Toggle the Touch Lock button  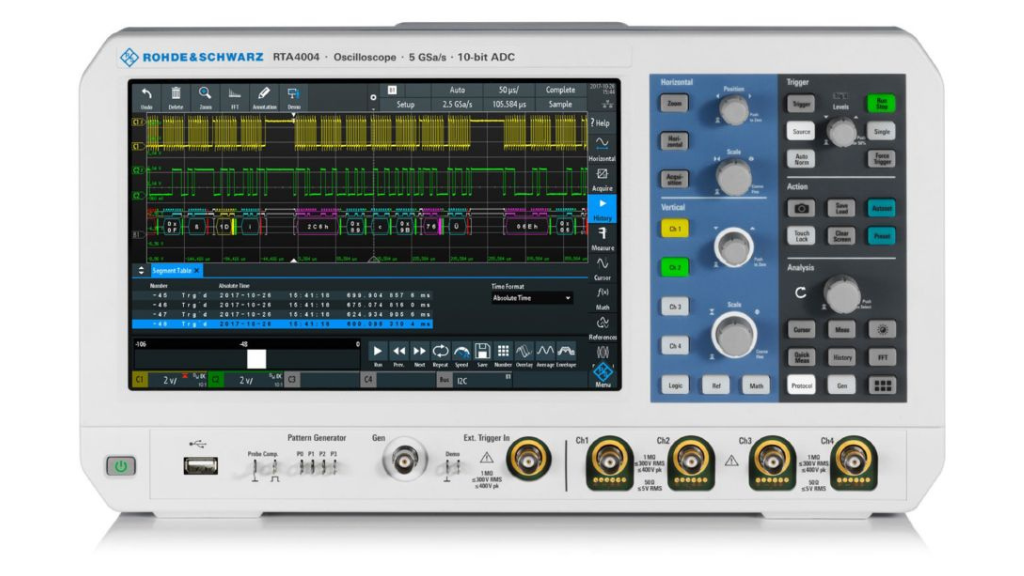coord(801,236)
